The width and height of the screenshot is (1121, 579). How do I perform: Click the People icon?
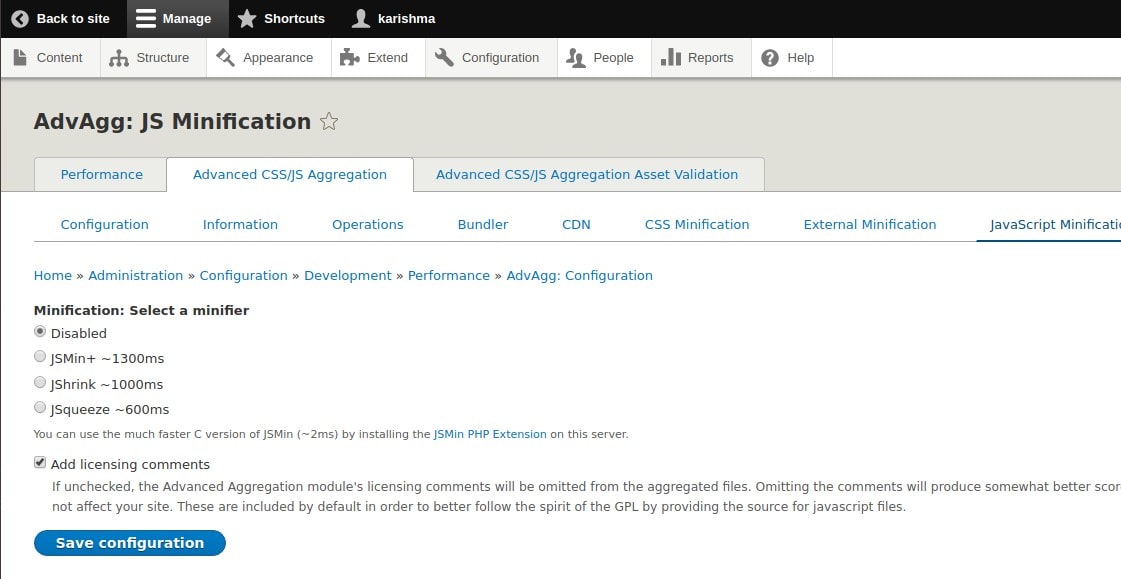pos(576,58)
